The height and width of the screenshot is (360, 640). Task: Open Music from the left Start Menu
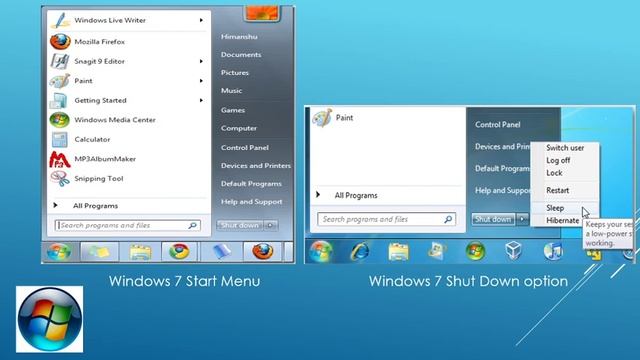tap(231, 91)
